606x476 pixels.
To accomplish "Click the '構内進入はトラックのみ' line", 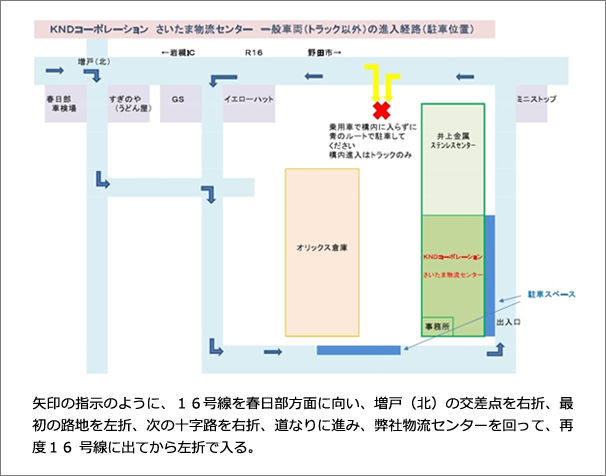I will click(370, 155).
